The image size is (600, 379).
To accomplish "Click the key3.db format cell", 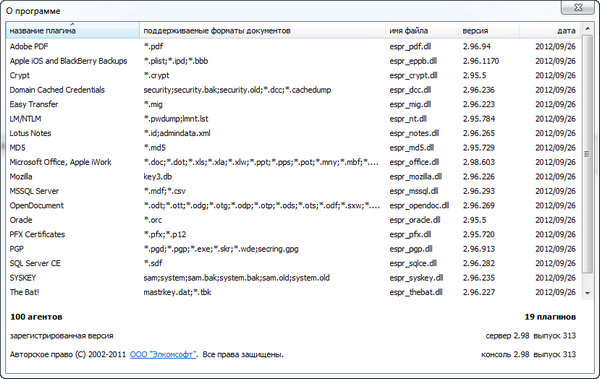I will [x=158, y=176].
